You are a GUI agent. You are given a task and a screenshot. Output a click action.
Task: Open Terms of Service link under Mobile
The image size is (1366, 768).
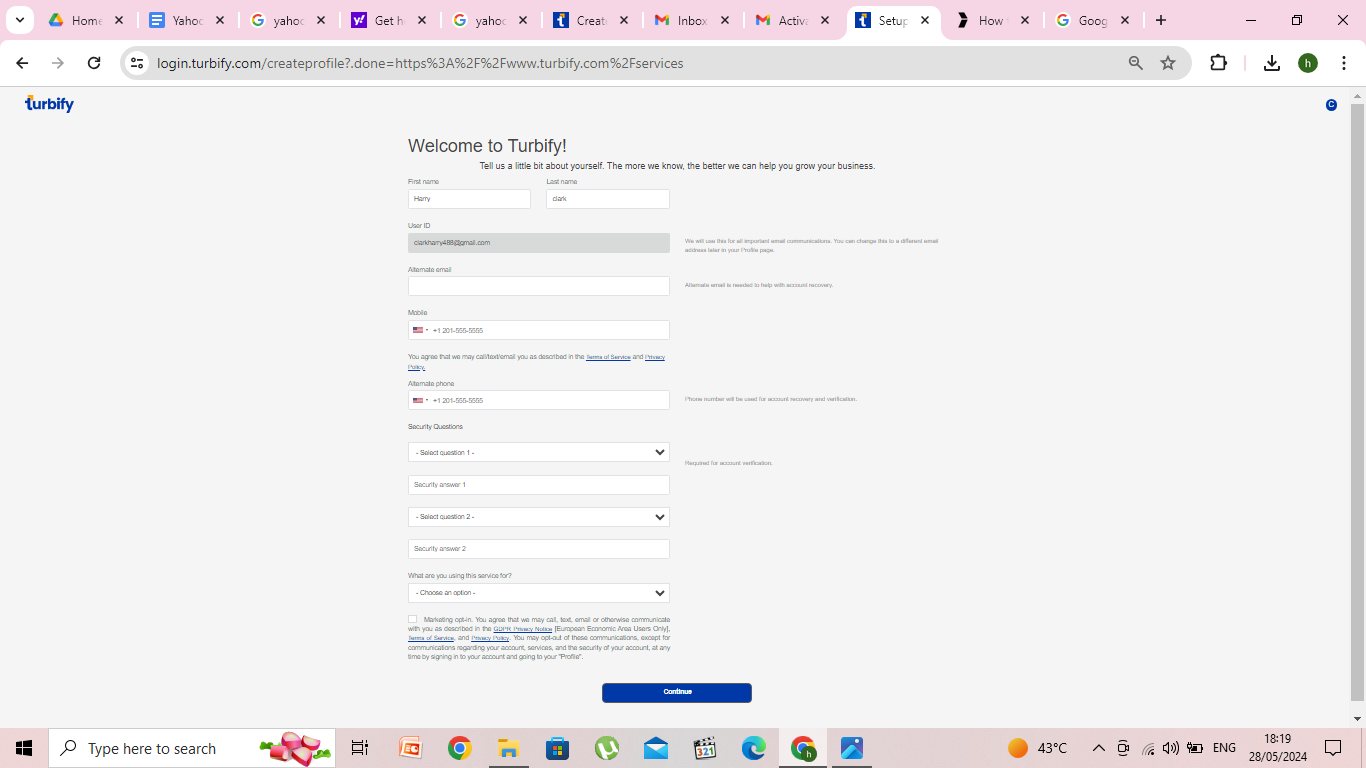click(608, 357)
